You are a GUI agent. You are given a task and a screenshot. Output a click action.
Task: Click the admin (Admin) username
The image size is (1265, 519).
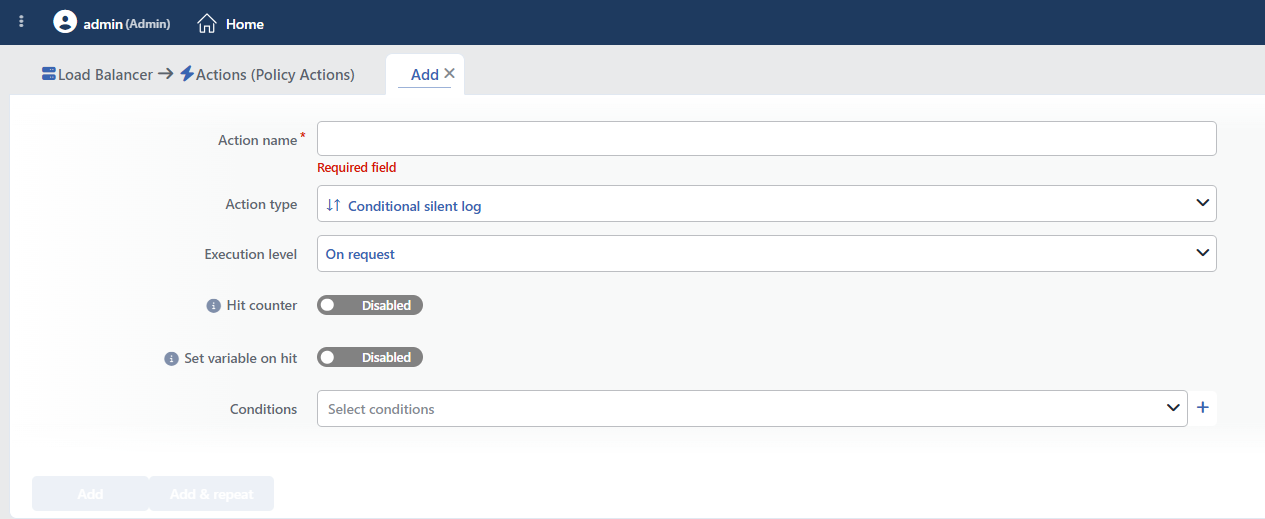tap(127, 23)
